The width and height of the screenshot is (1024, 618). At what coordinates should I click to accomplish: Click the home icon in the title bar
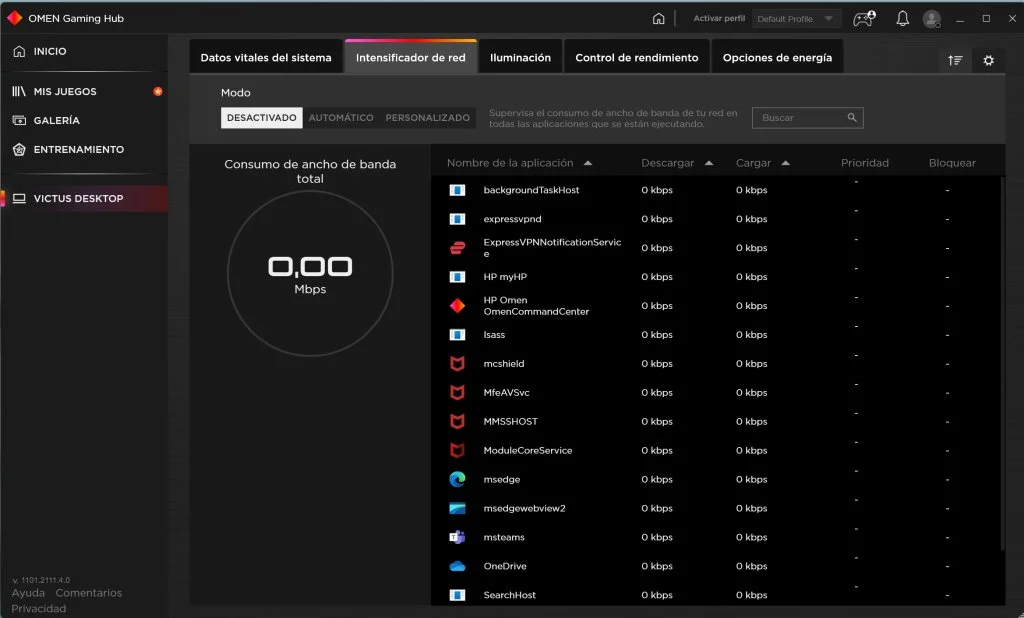tap(658, 18)
